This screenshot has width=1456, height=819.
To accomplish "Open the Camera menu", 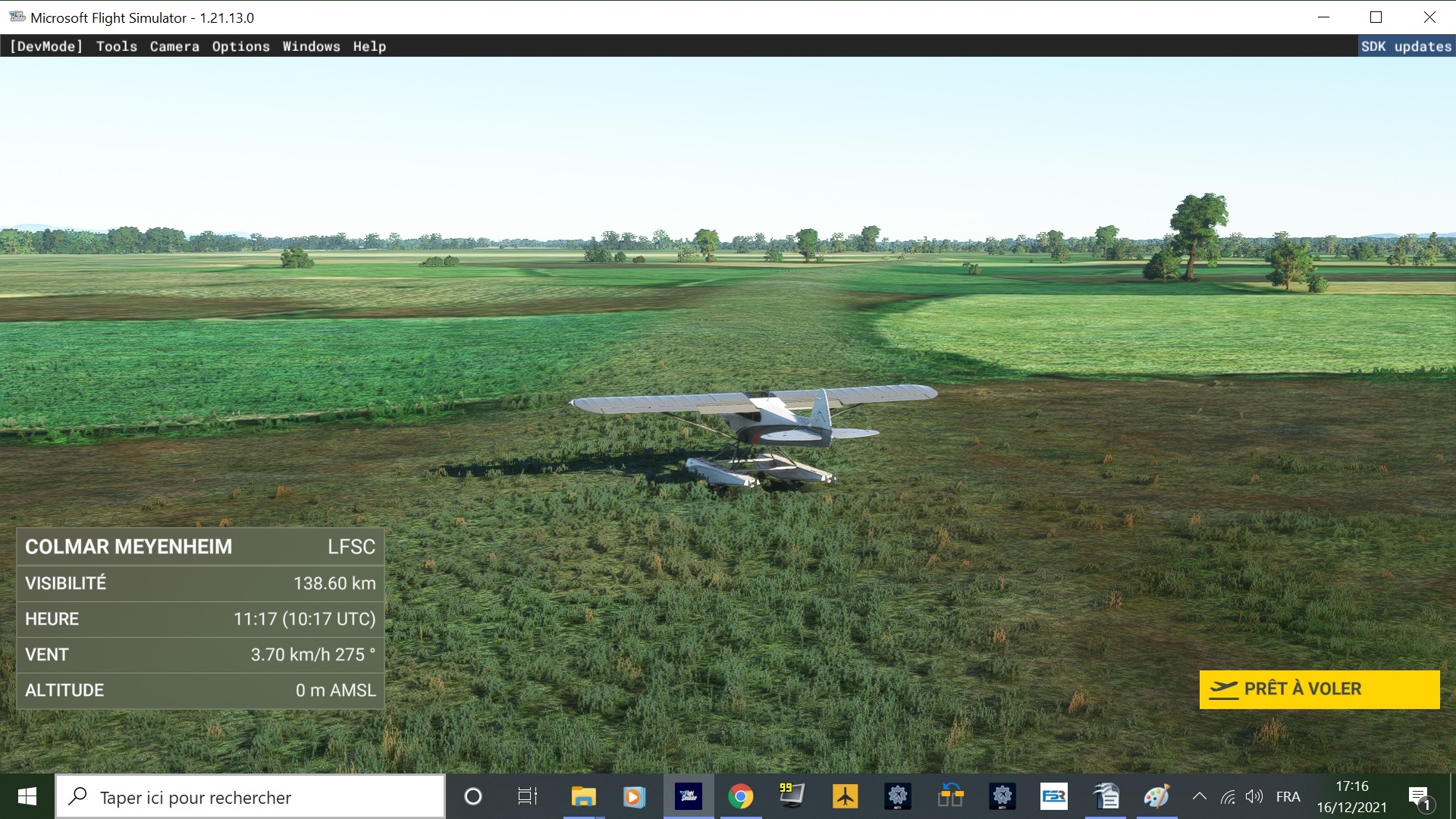I will (x=174, y=46).
